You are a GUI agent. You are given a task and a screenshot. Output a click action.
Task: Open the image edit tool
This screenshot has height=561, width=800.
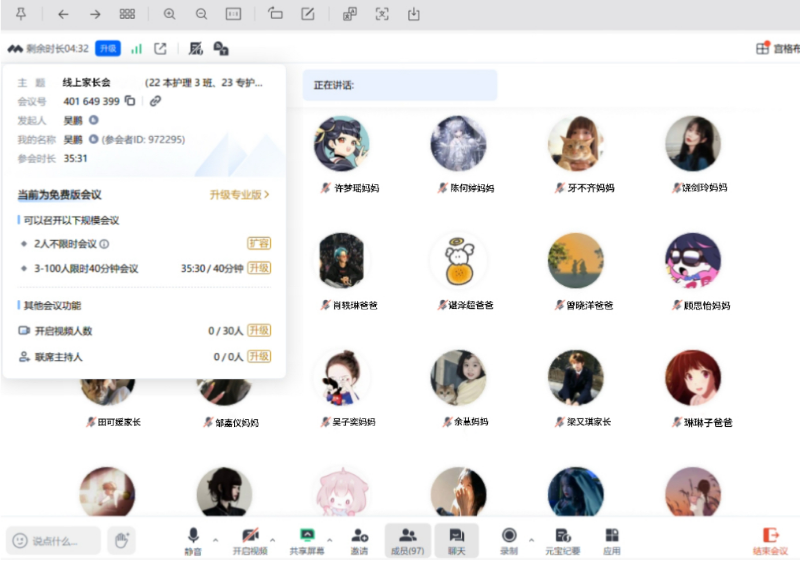(308, 14)
